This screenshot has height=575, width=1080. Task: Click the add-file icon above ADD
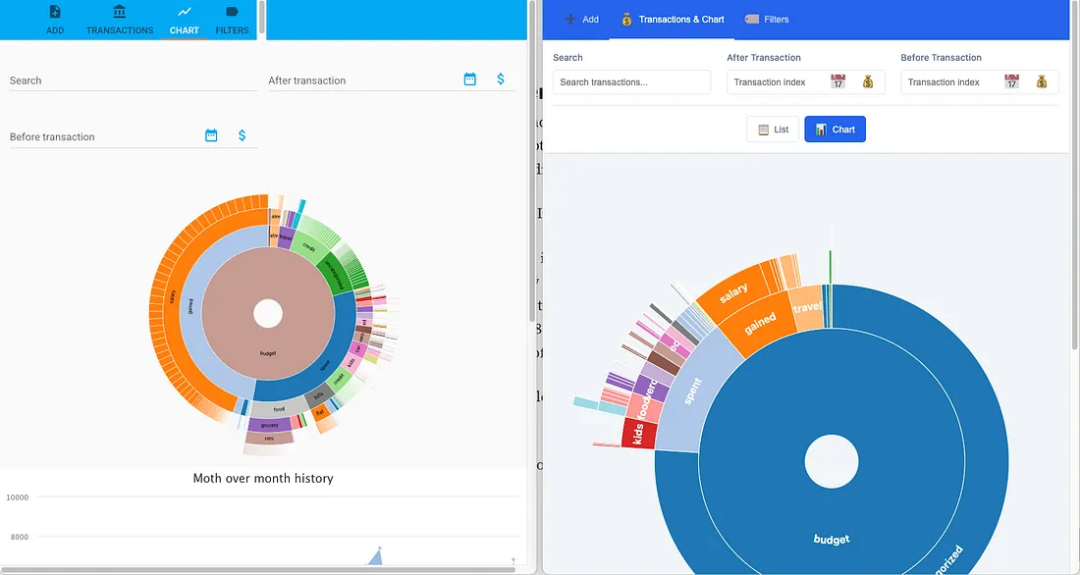click(x=55, y=12)
